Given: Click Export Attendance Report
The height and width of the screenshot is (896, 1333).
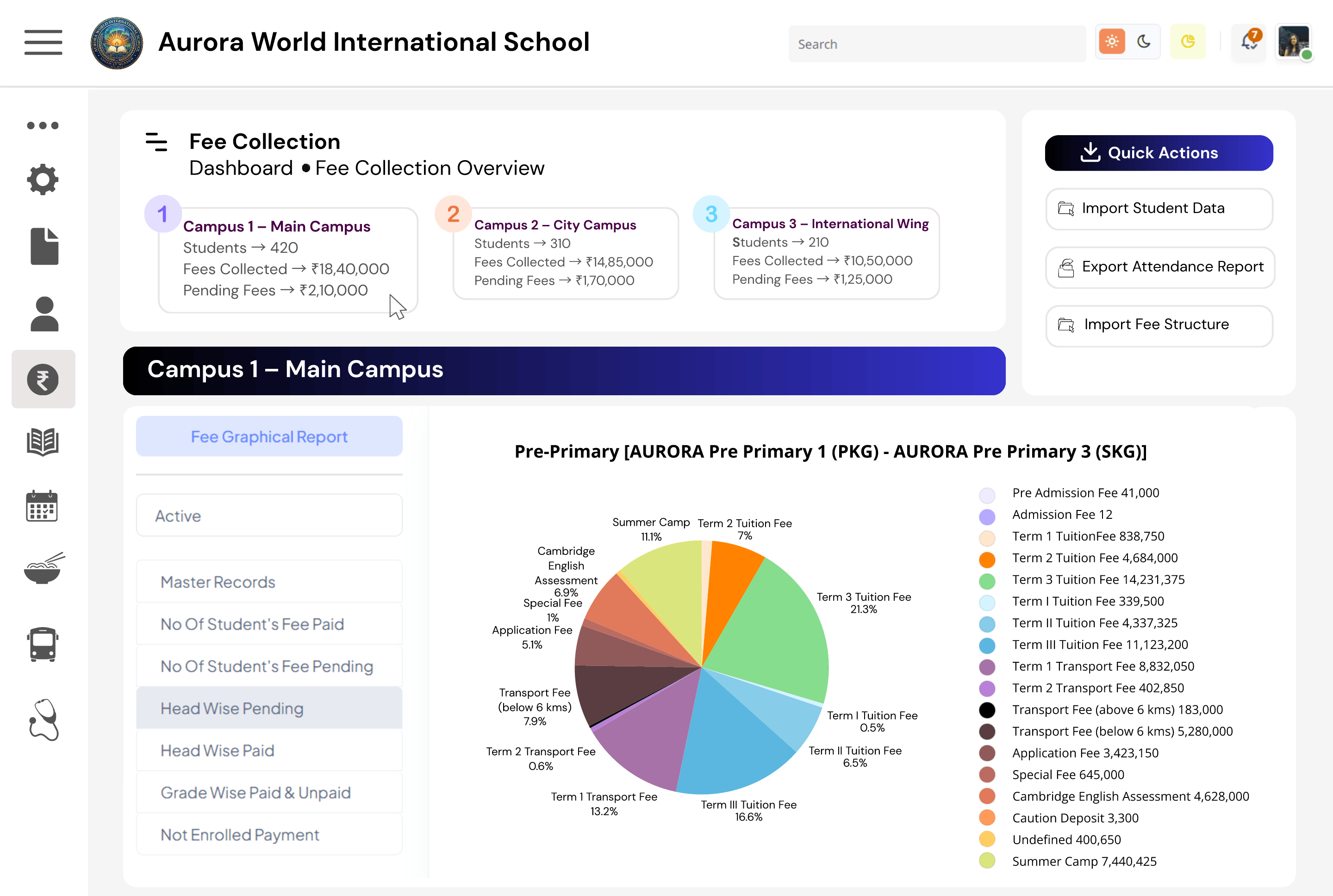Looking at the screenshot, I should [x=1159, y=267].
